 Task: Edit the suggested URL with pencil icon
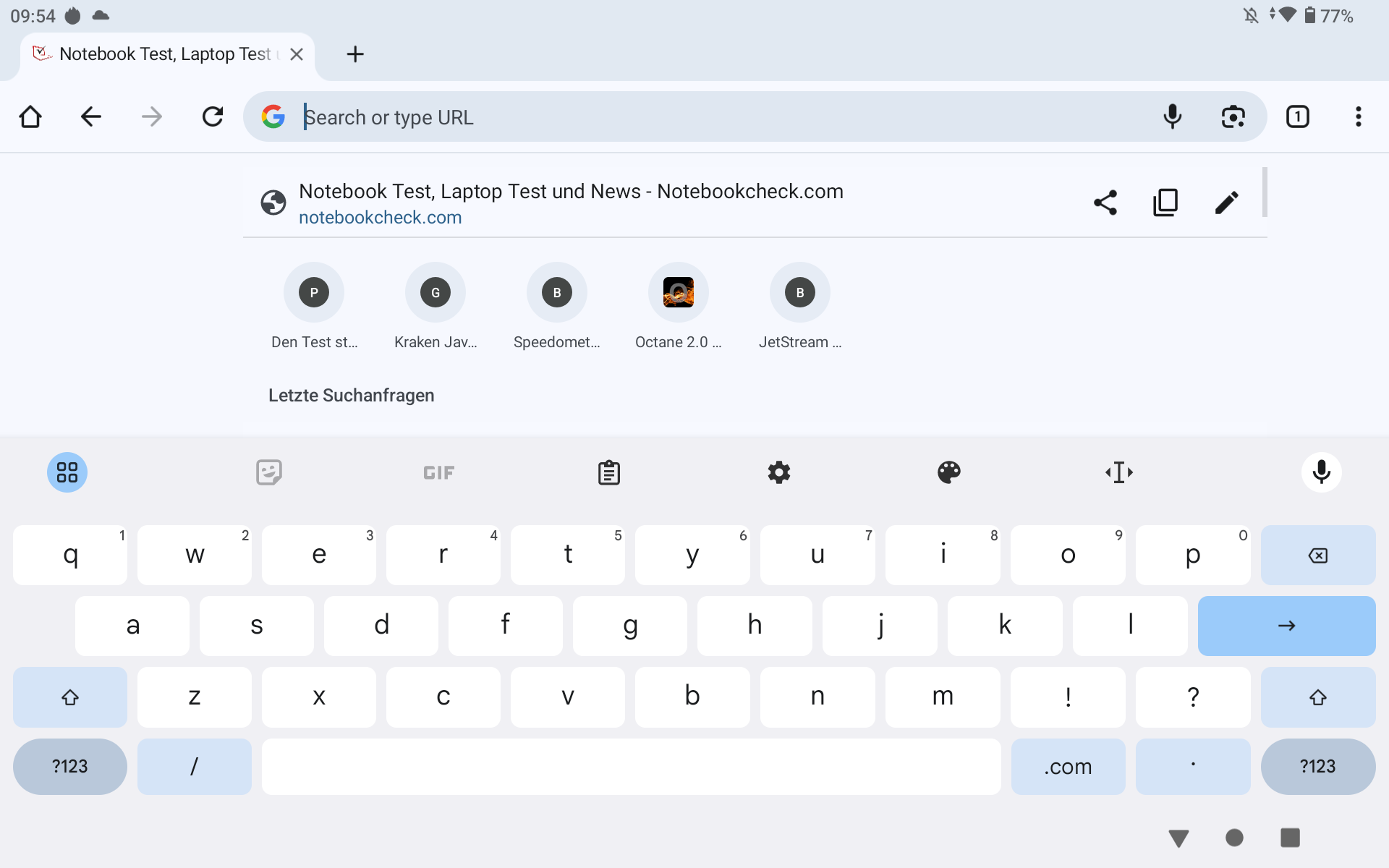pyautogui.click(x=1226, y=203)
